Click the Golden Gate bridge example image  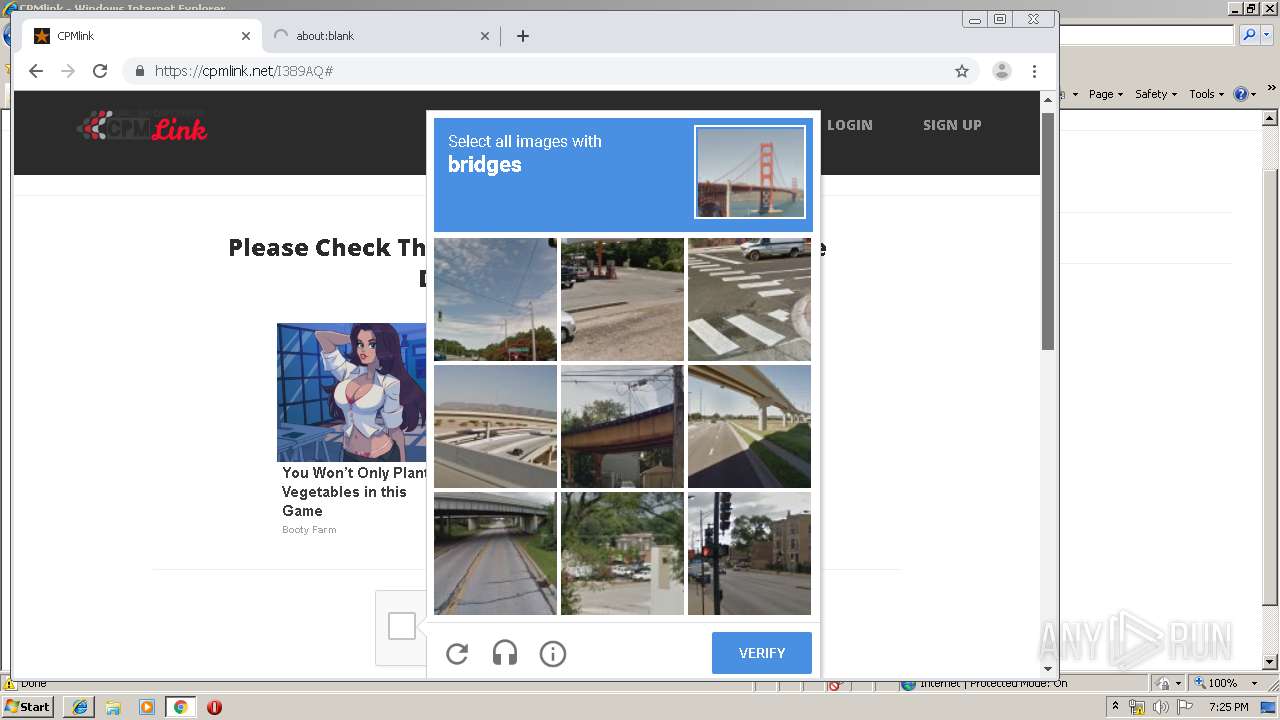pos(750,172)
